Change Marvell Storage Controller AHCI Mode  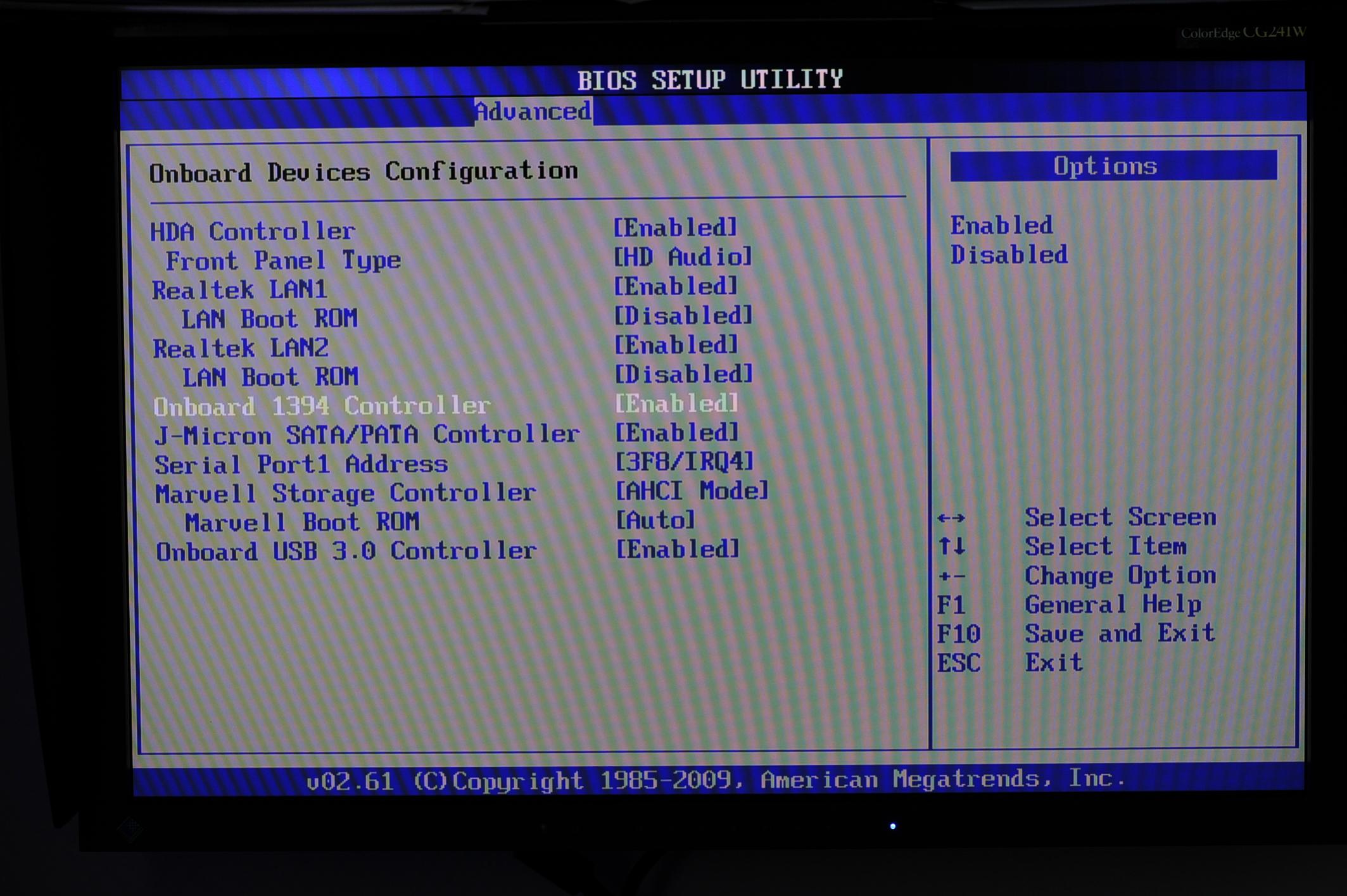point(692,491)
